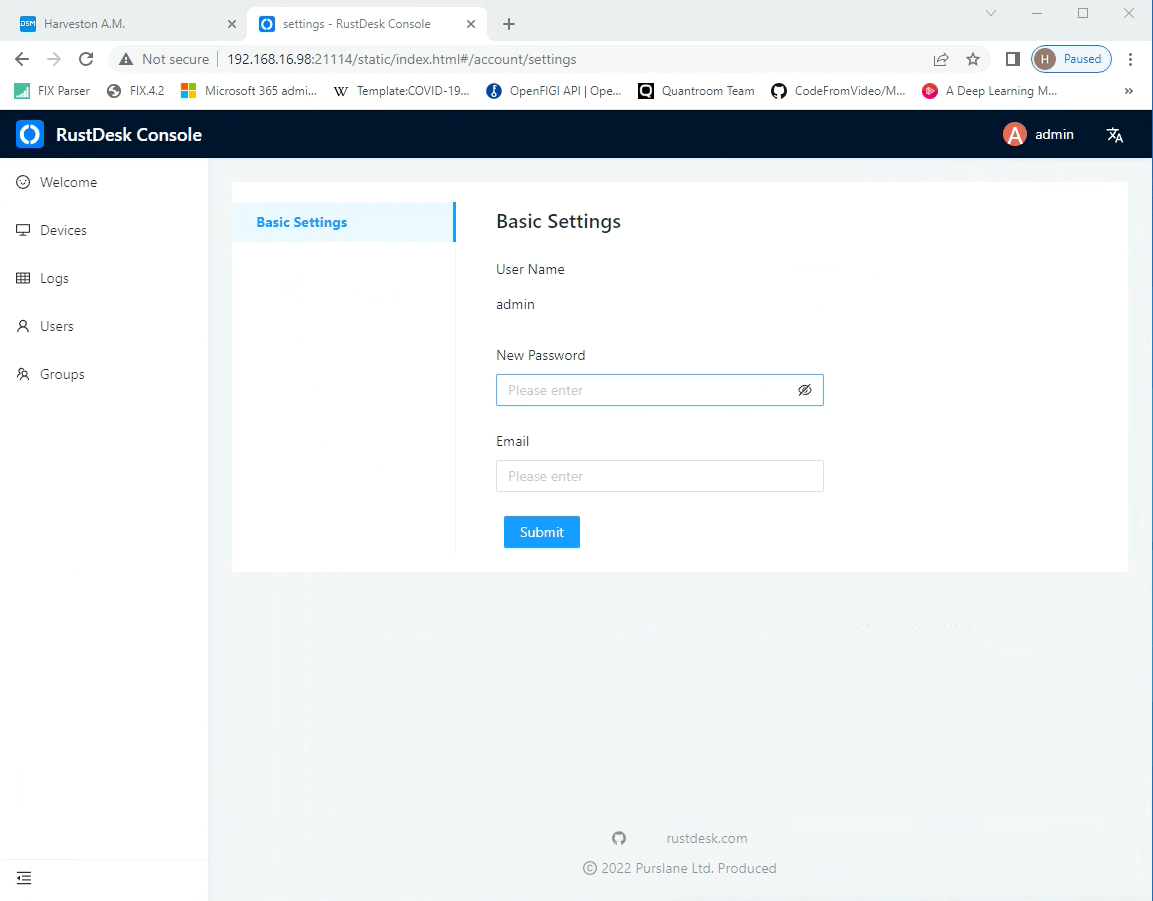Reload the page
1153x901 pixels.
point(86,59)
